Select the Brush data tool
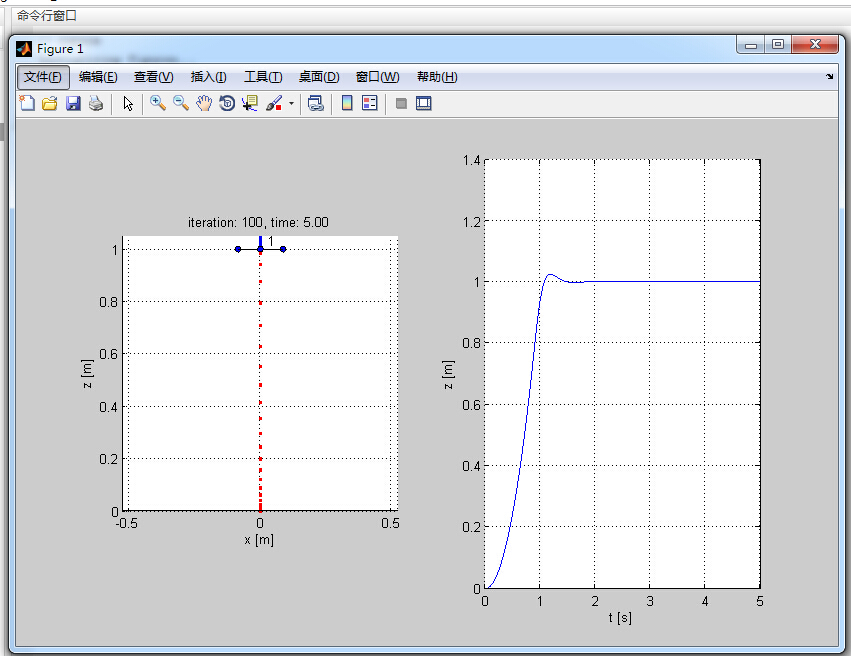This screenshot has width=851, height=656. [x=274, y=103]
